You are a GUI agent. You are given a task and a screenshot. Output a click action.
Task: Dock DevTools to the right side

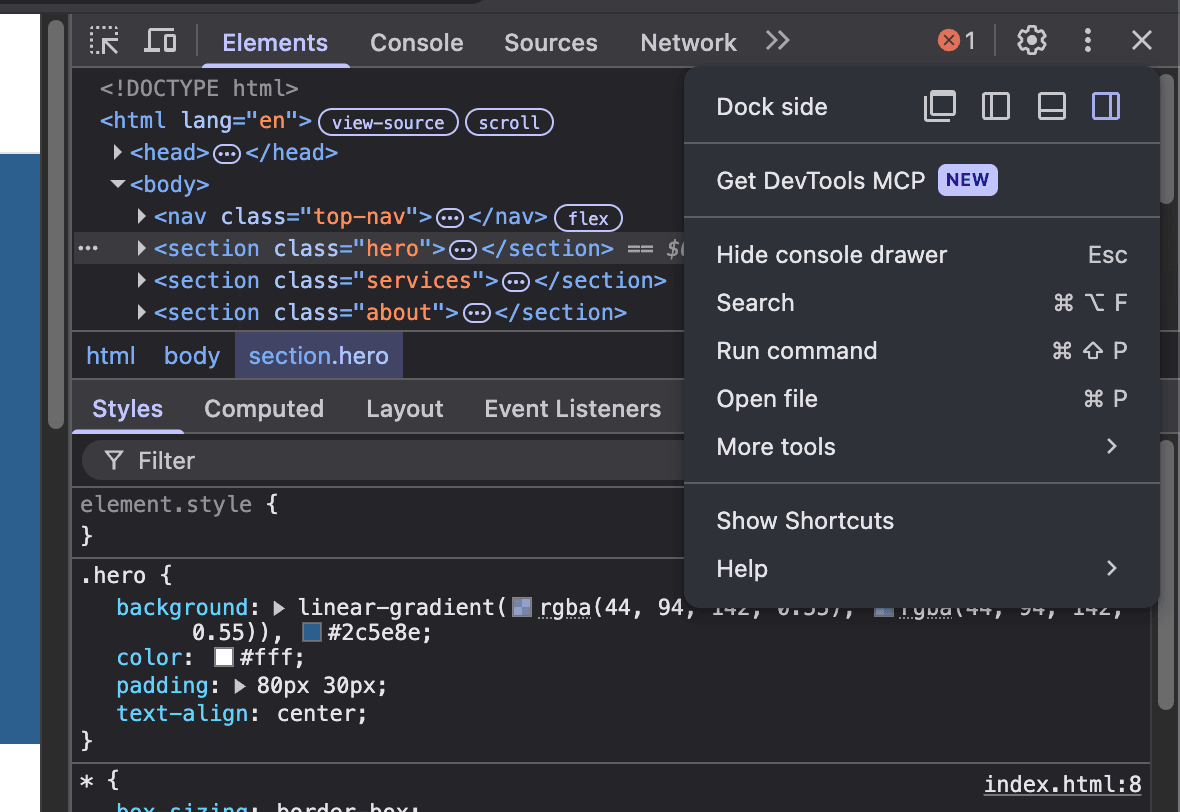[1105, 106]
